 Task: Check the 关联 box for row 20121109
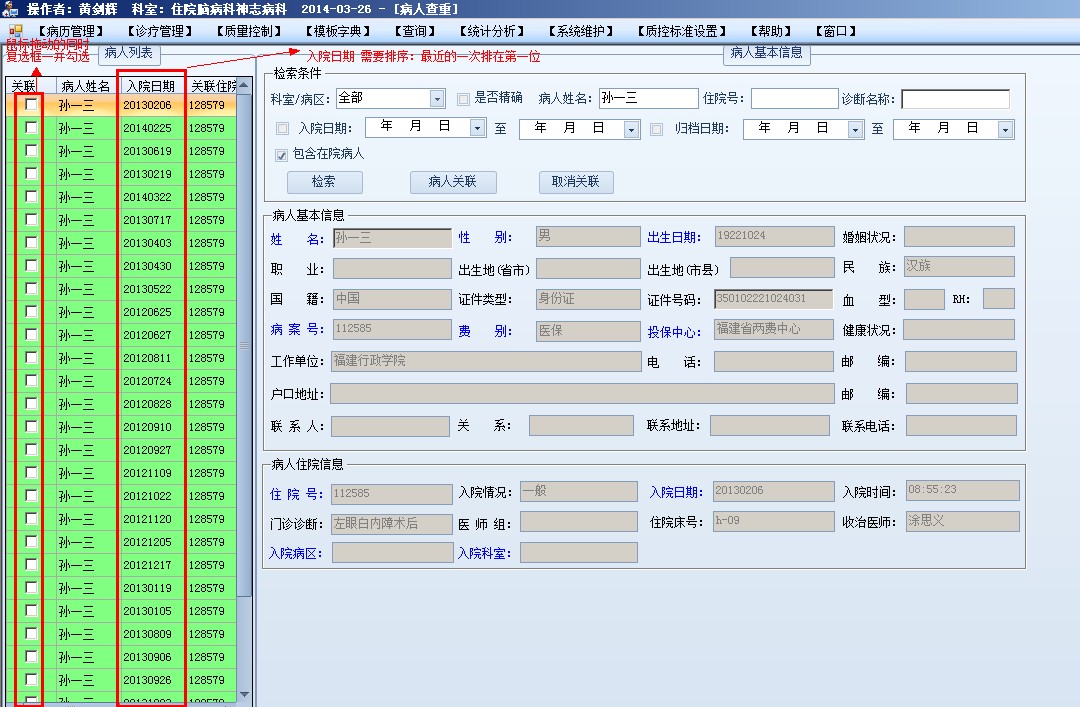pyautogui.click(x=31, y=472)
